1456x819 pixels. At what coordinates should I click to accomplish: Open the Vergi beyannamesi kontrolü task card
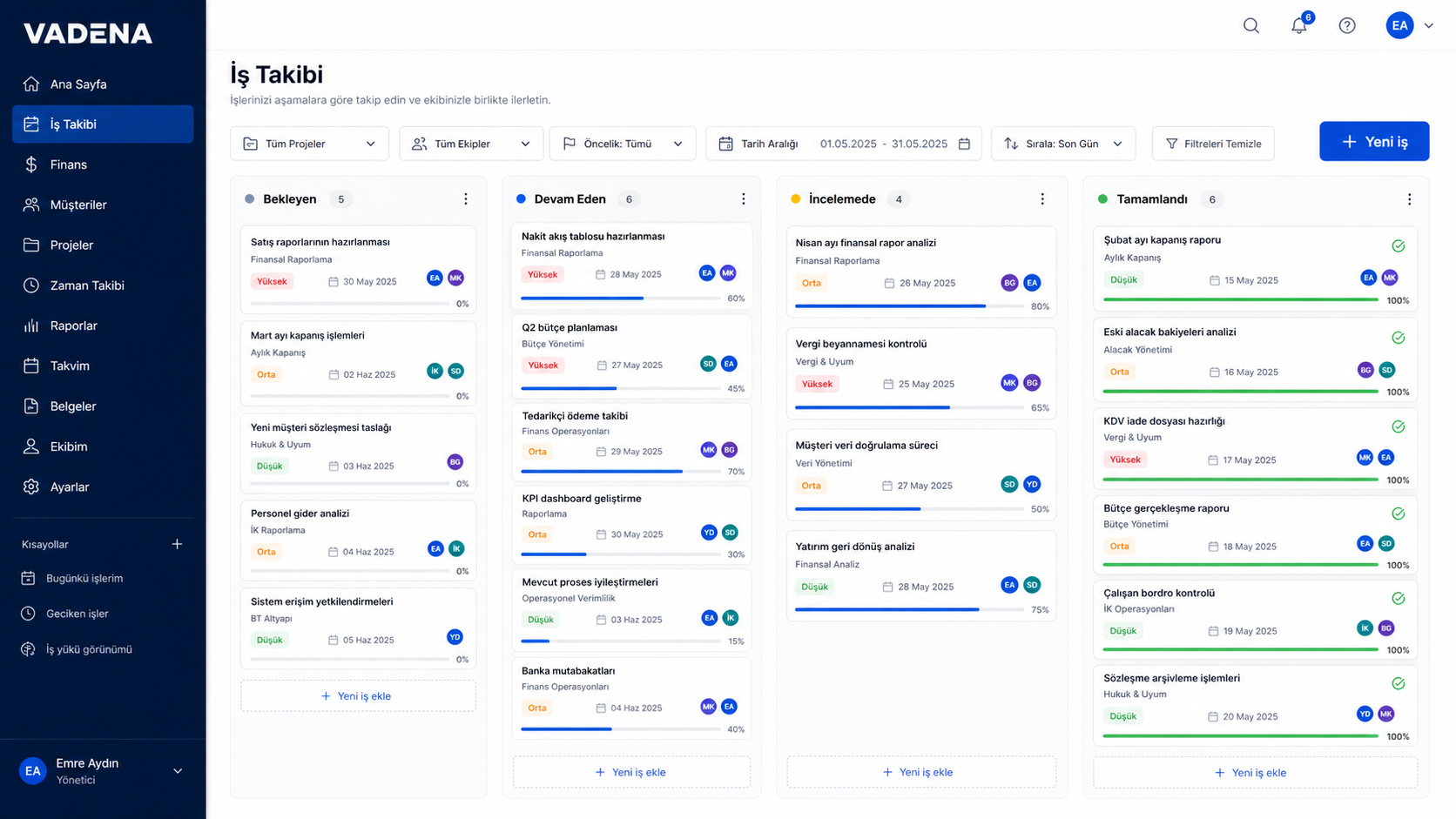tap(921, 373)
